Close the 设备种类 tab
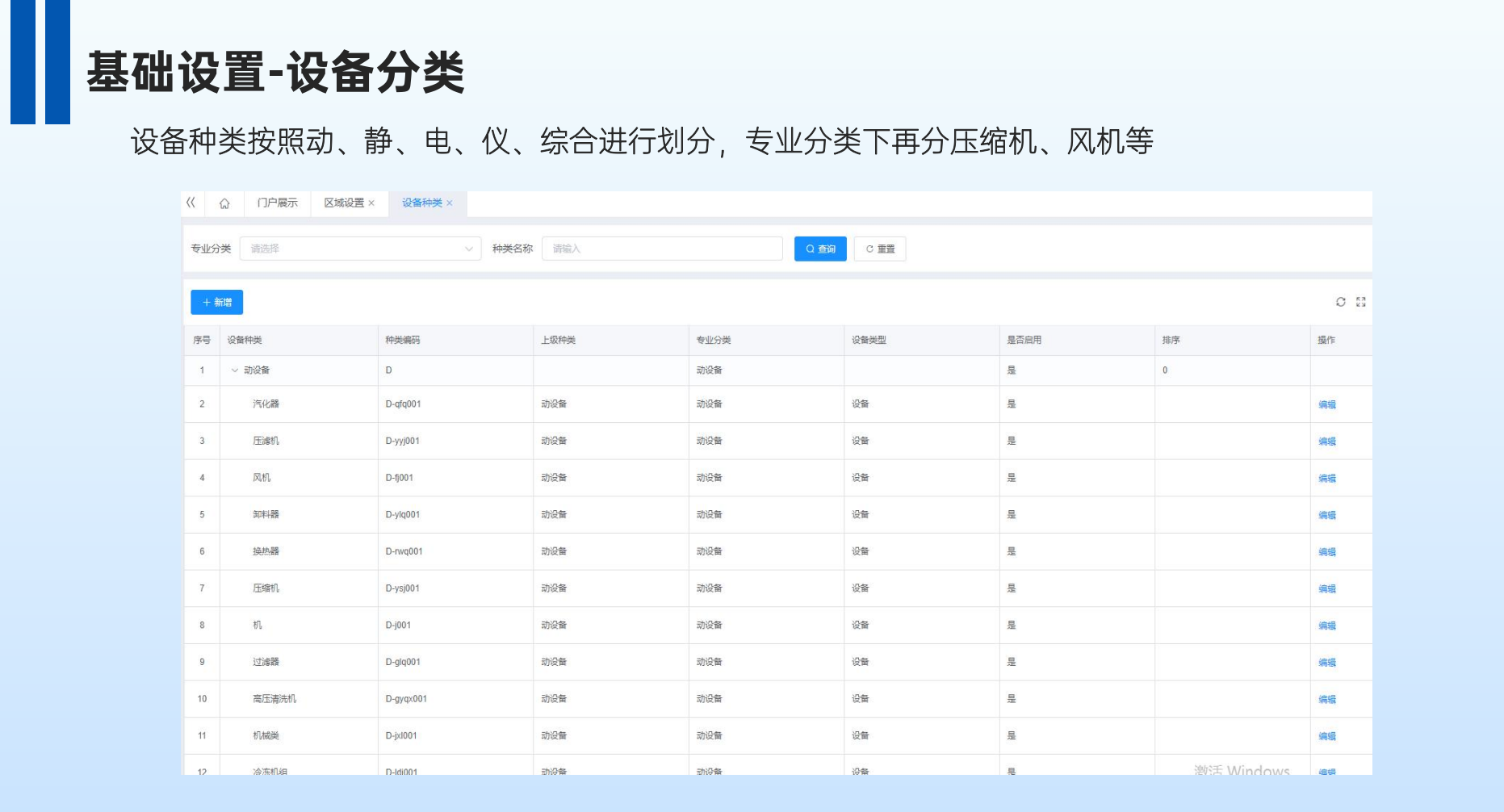The width and height of the screenshot is (1504, 812). [x=450, y=203]
